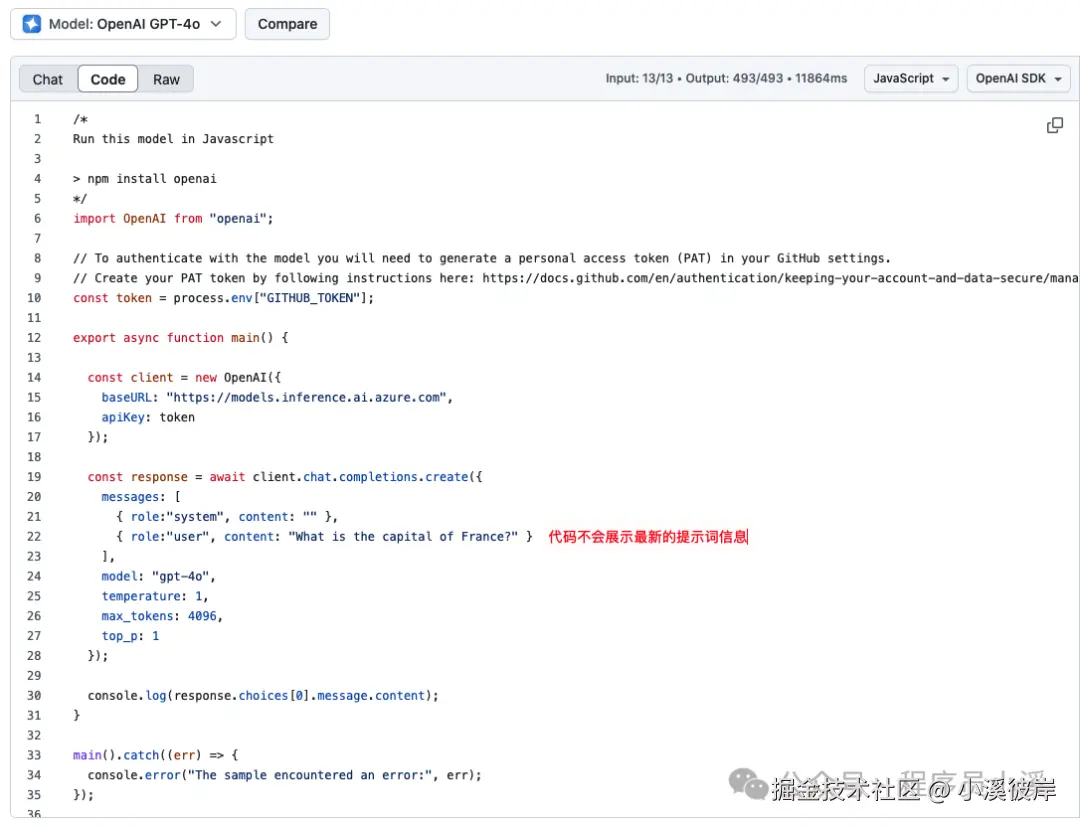Click the authenticate PAT comment on line 8

click(x=481, y=258)
